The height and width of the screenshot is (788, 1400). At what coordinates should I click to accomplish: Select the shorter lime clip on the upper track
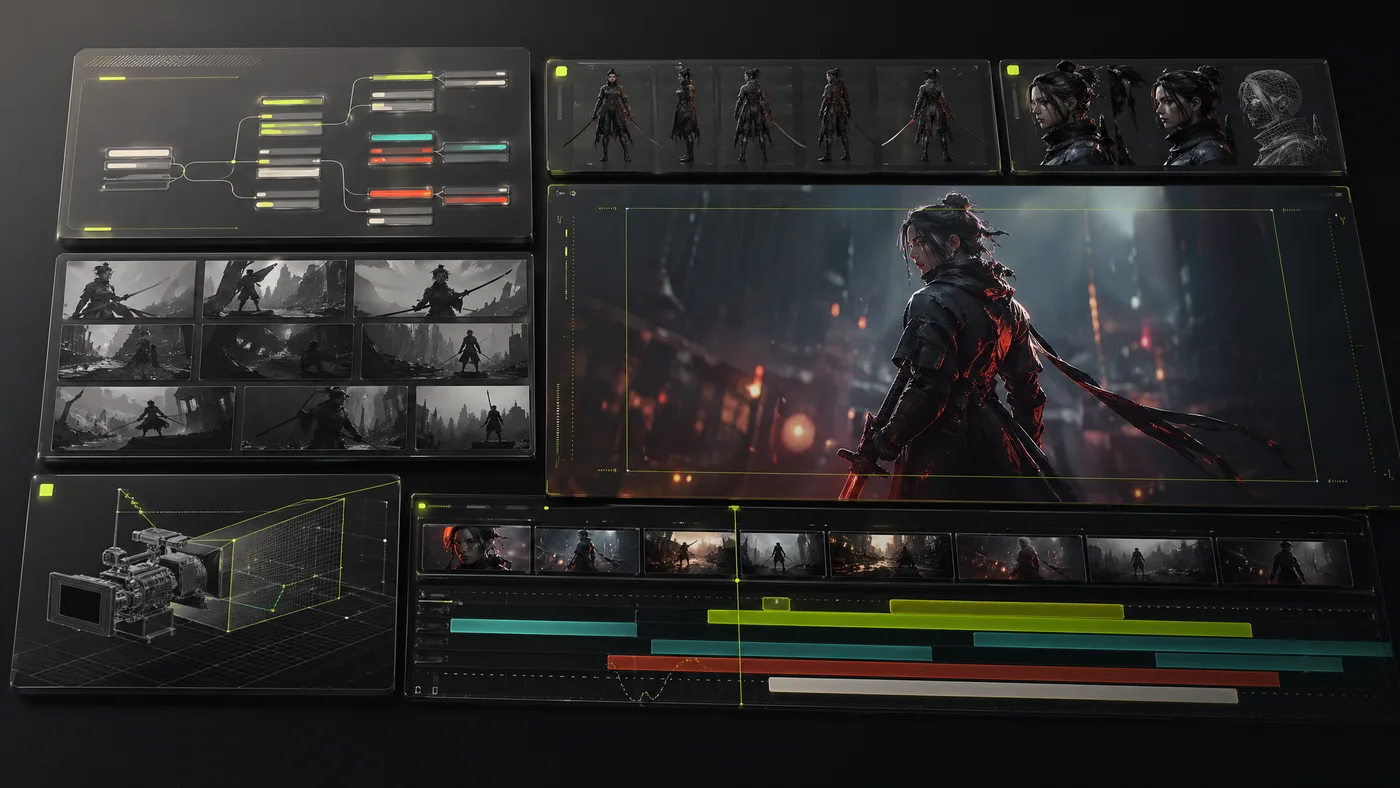point(1006,610)
